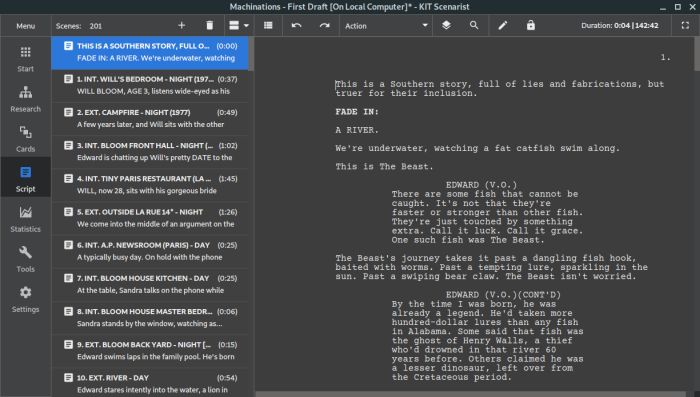
Task: Open search in script
Action: (x=474, y=25)
